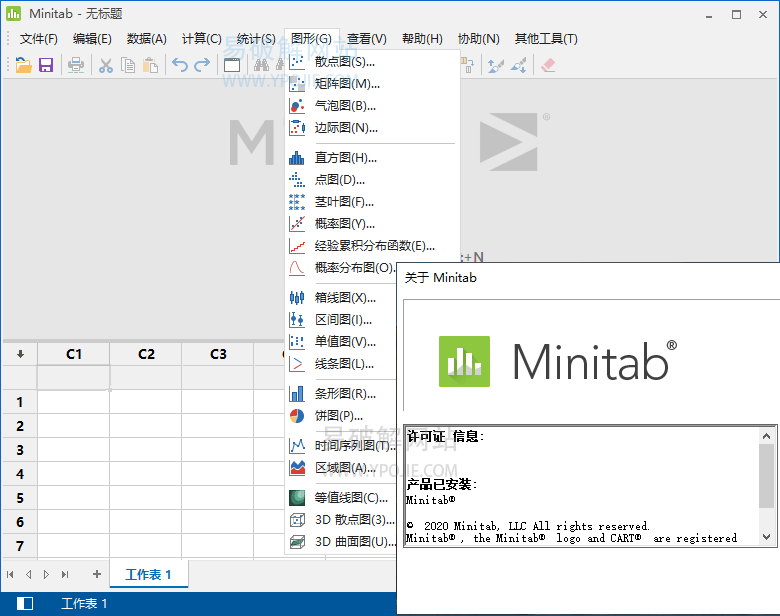Open the 统计(S) menu
780x616 pixels.
pyautogui.click(x=256, y=39)
